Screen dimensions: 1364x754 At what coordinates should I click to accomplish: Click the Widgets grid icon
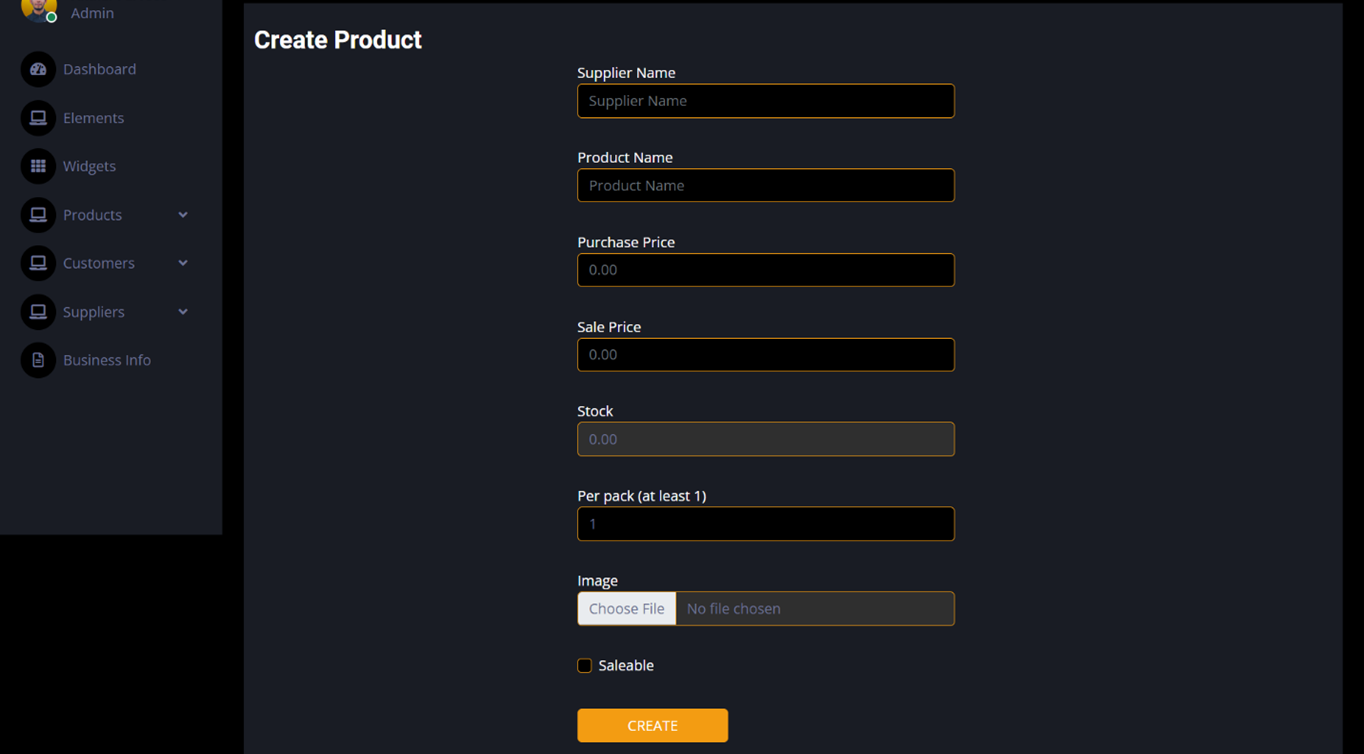click(38, 166)
